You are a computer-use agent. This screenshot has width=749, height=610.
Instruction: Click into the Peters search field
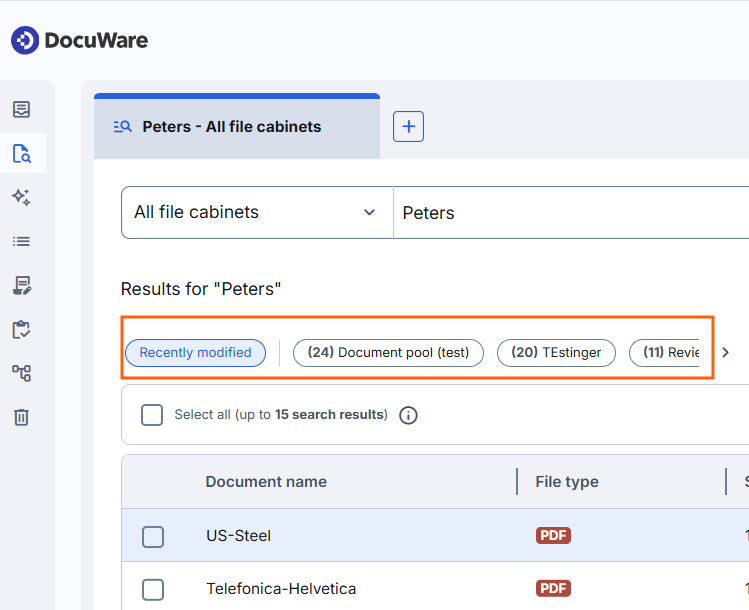571,213
